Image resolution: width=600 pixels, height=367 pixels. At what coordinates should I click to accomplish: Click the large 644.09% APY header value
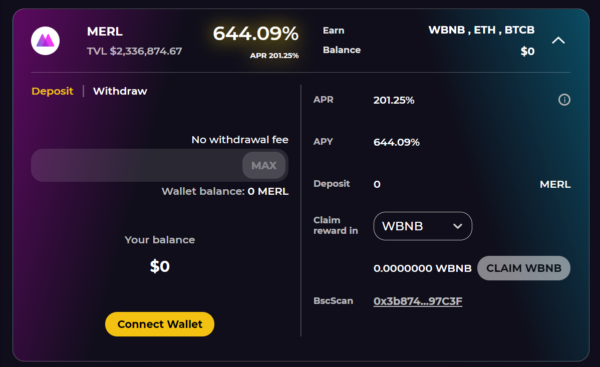click(256, 34)
